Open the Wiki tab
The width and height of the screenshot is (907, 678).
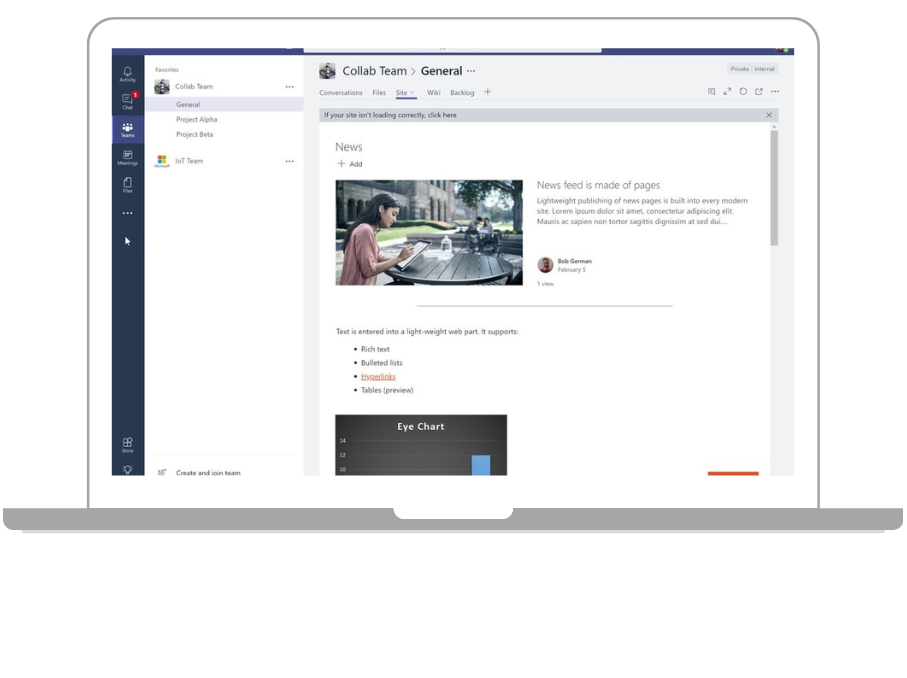point(433,92)
